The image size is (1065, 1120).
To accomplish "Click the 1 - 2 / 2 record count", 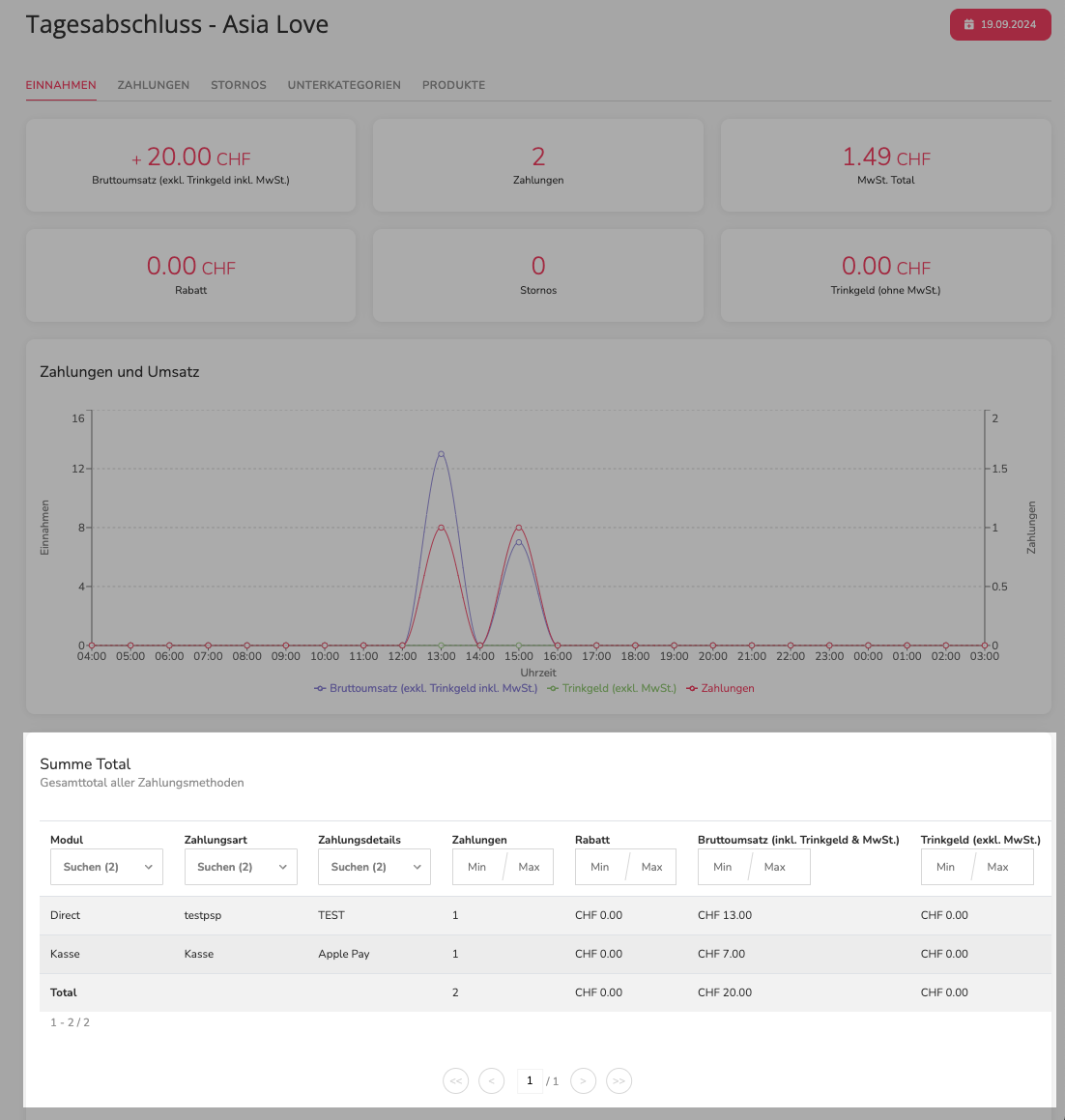I will tap(70, 1022).
